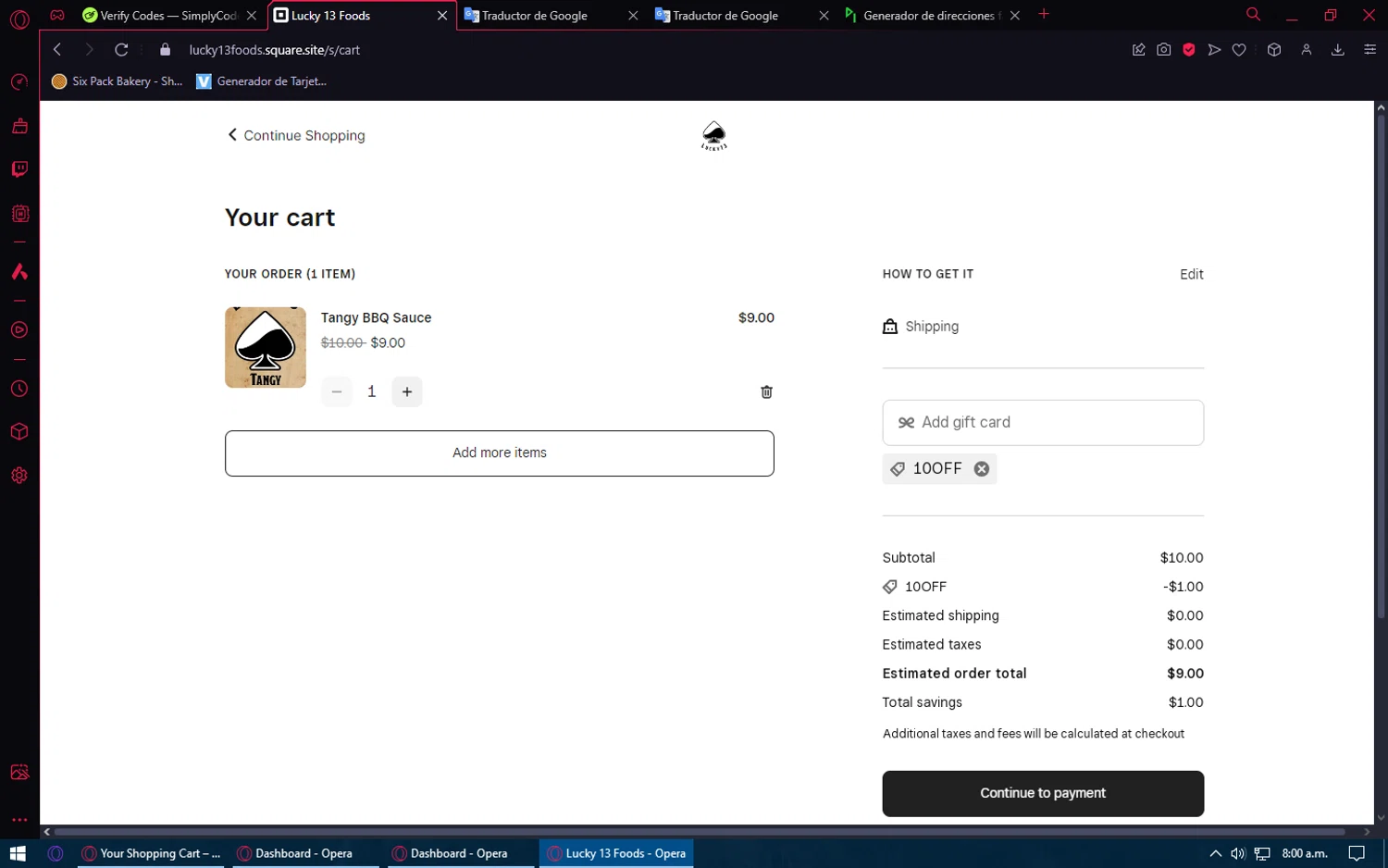Screen dimensions: 1388x868
Task: Remove the 10OFF coupon with the X
Action: pos(982,469)
